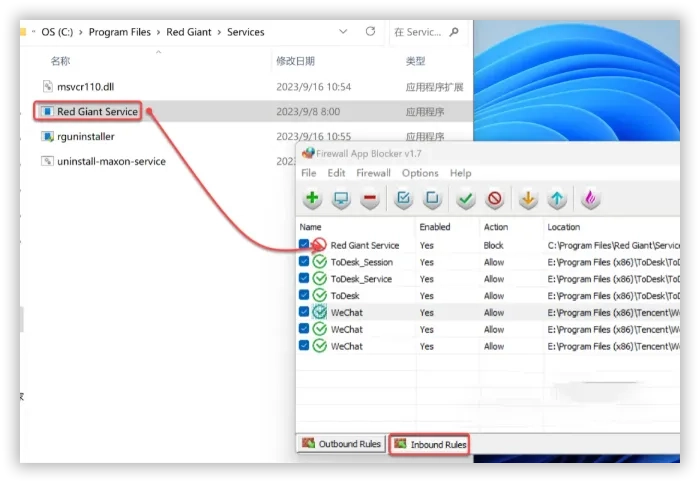Click the 2023/9/16 10:54 date of msvcr110.dll

pos(313,87)
